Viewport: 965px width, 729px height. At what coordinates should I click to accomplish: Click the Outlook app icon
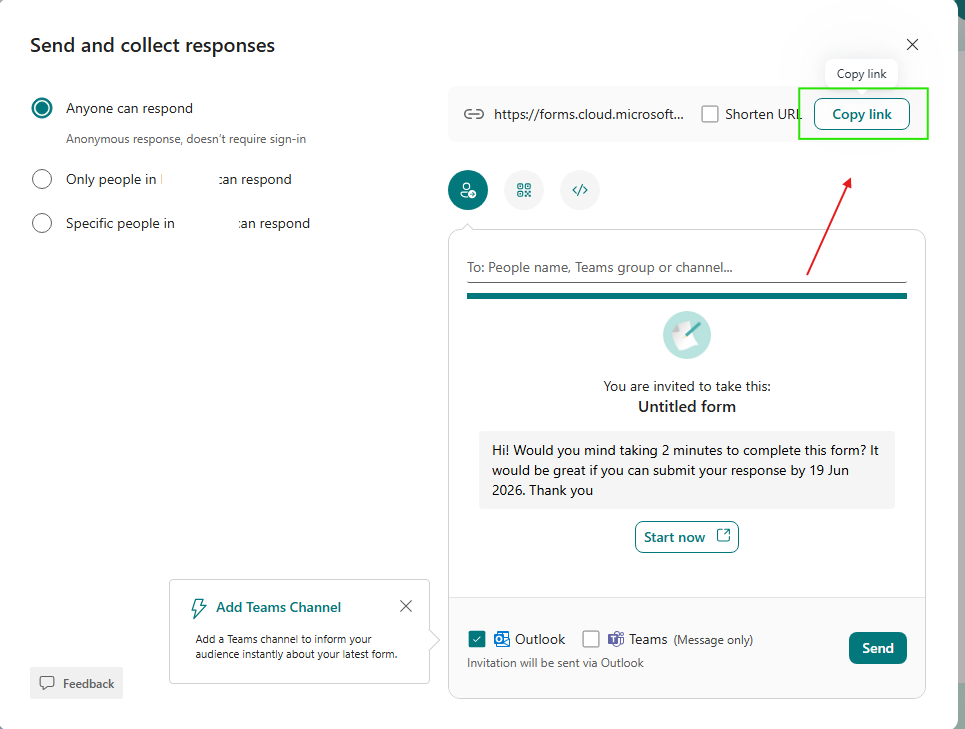(502, 639)
